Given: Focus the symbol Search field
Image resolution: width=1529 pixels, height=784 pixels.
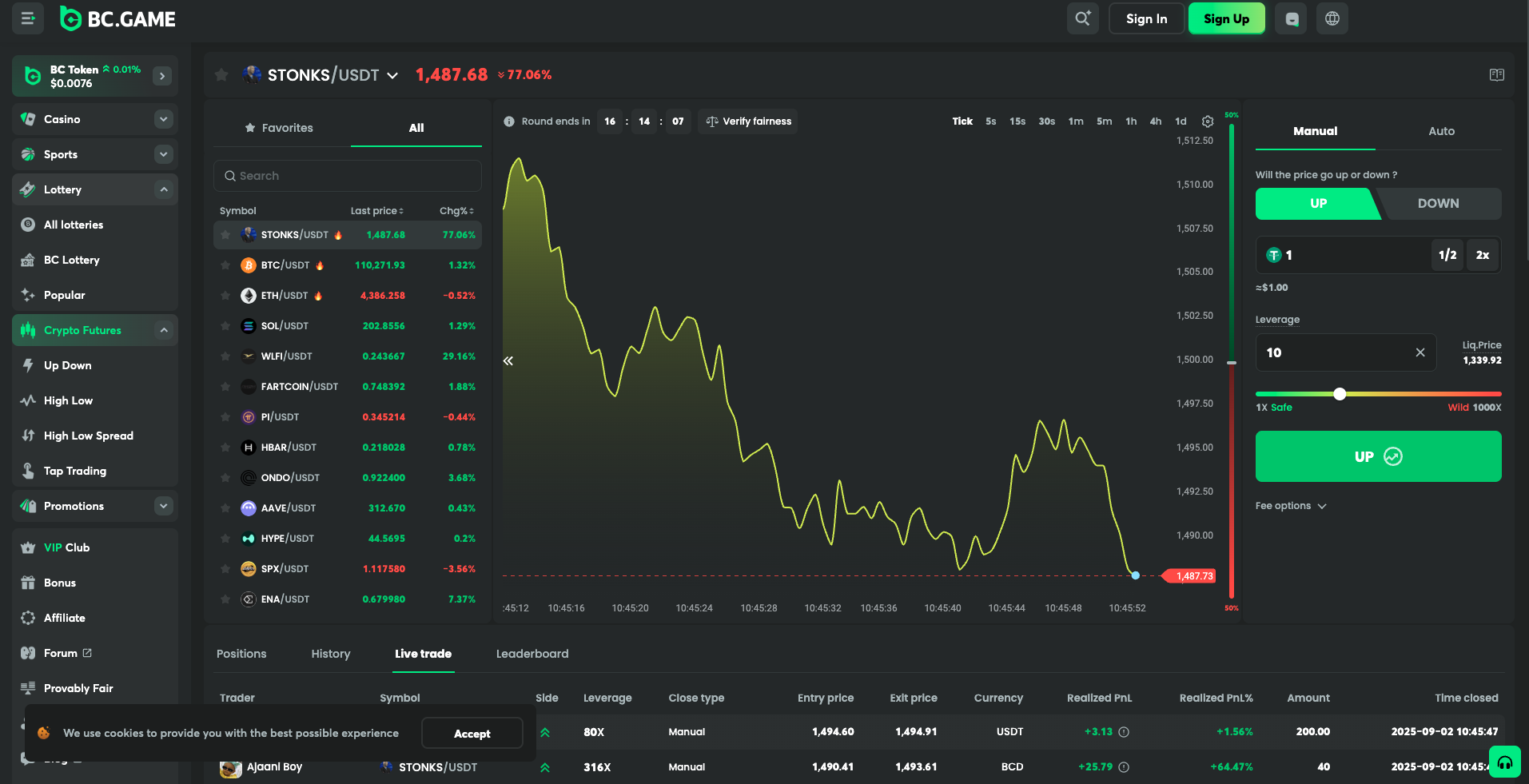Looking at the screenshot, I should pos(348,176).
